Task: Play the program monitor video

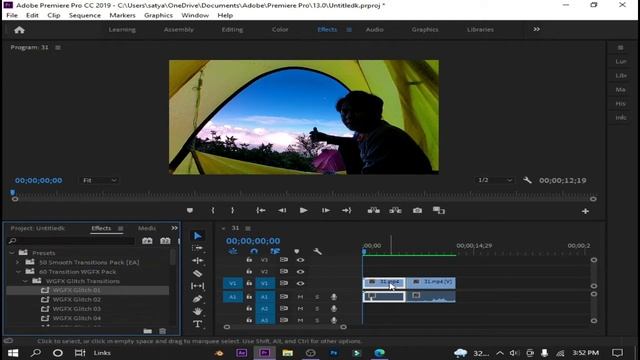Action: coord(303,211)
